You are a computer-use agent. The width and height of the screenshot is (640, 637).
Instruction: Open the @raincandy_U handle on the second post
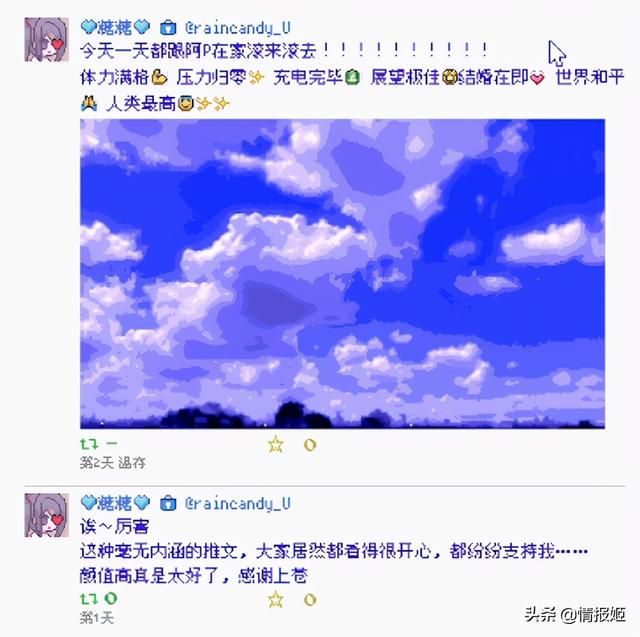tap(238, 503)
